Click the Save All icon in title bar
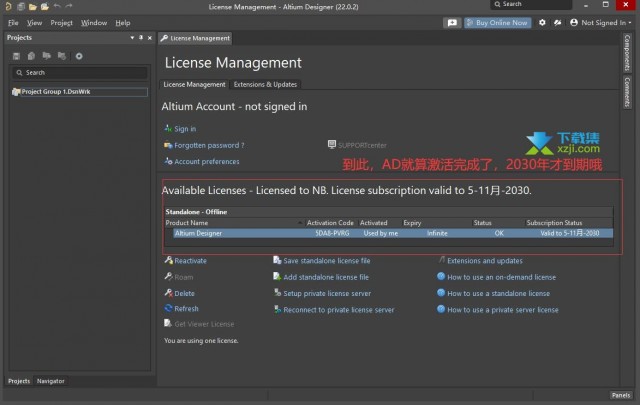640x405 pixels. 21,7
